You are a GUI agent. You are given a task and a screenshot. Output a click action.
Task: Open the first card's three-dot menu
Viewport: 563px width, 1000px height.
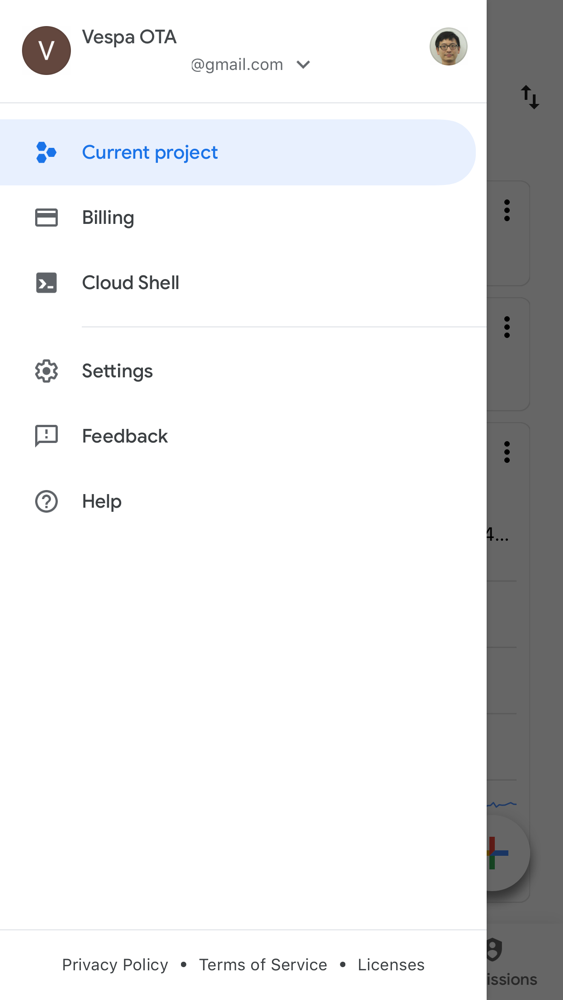point(507,210)
